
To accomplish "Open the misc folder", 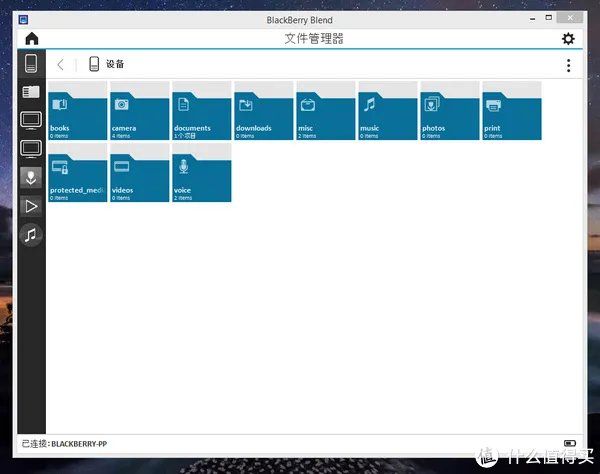I will click(325, 111).
